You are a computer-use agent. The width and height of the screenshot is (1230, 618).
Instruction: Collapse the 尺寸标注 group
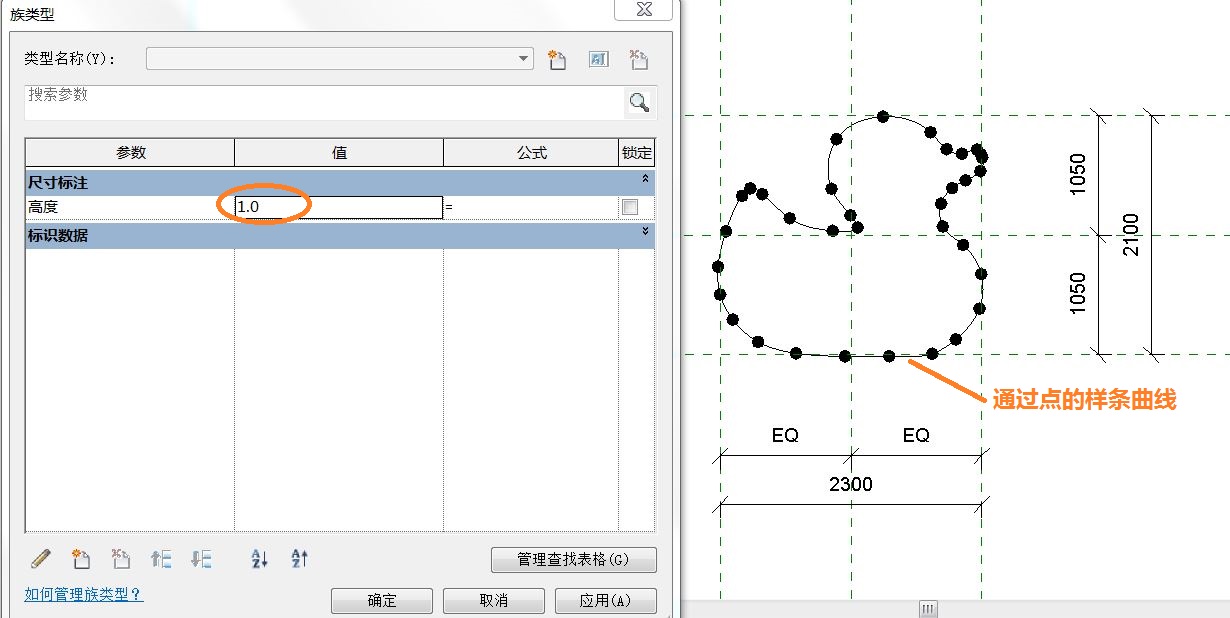point(646,178)
